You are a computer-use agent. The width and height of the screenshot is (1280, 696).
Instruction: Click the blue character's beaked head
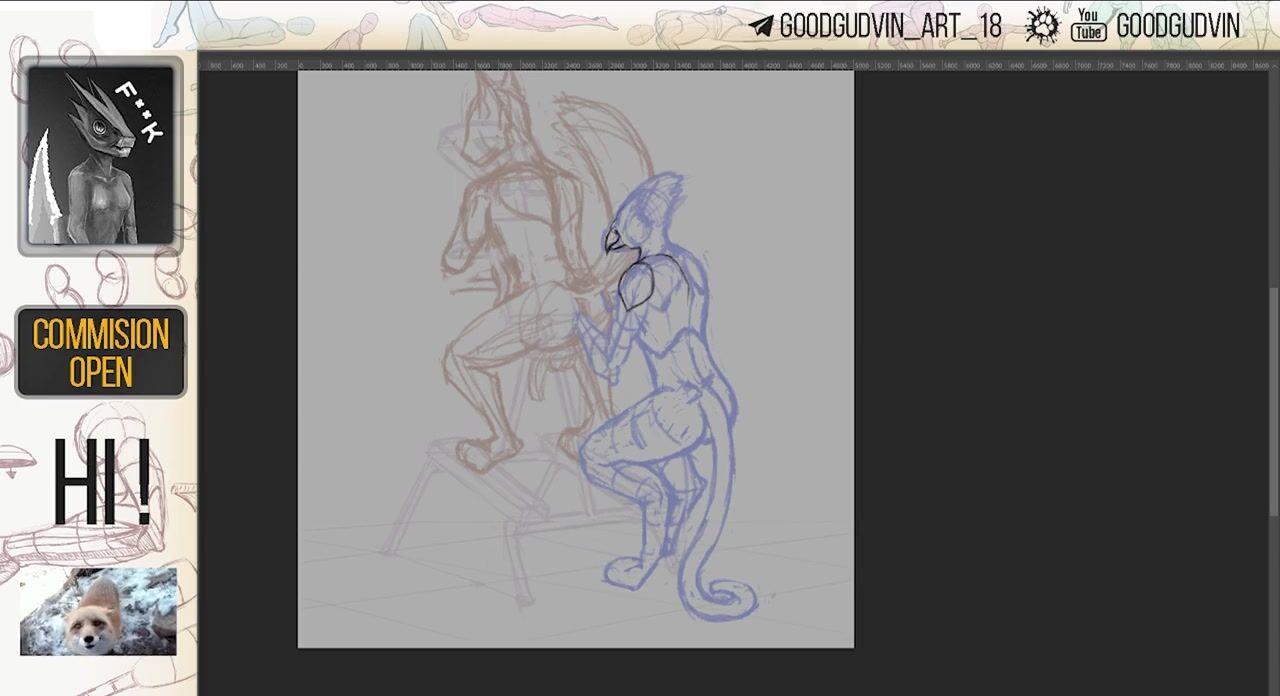coord(640,215)
